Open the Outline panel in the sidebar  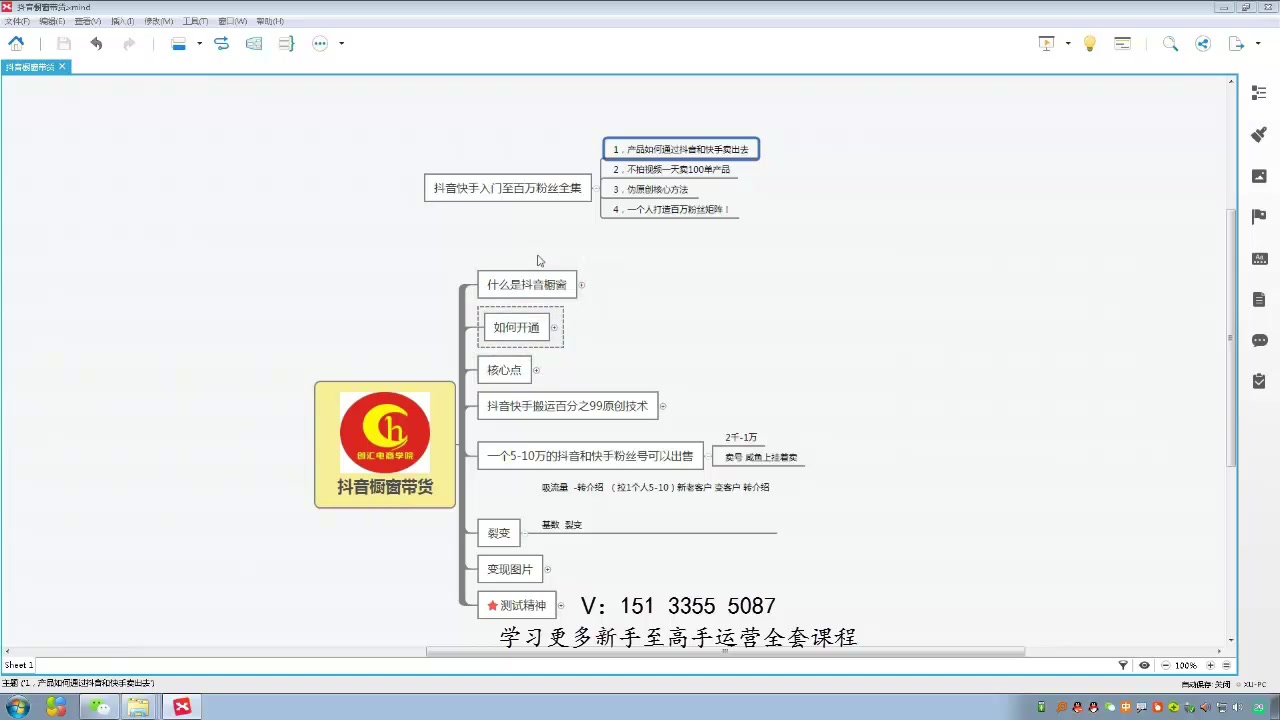pos(1259,93)
